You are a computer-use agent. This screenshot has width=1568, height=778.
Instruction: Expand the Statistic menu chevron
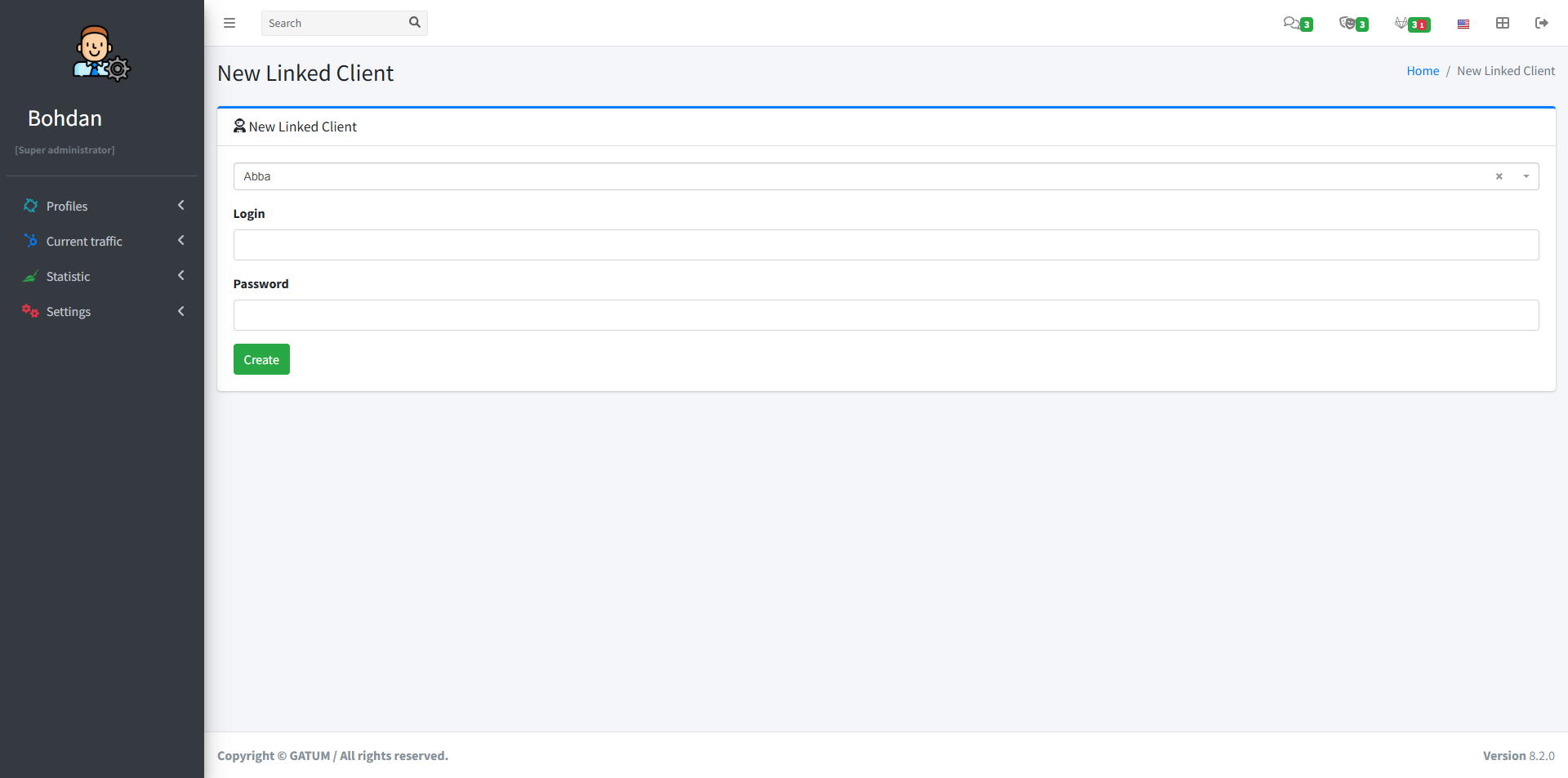pos(180,275)
